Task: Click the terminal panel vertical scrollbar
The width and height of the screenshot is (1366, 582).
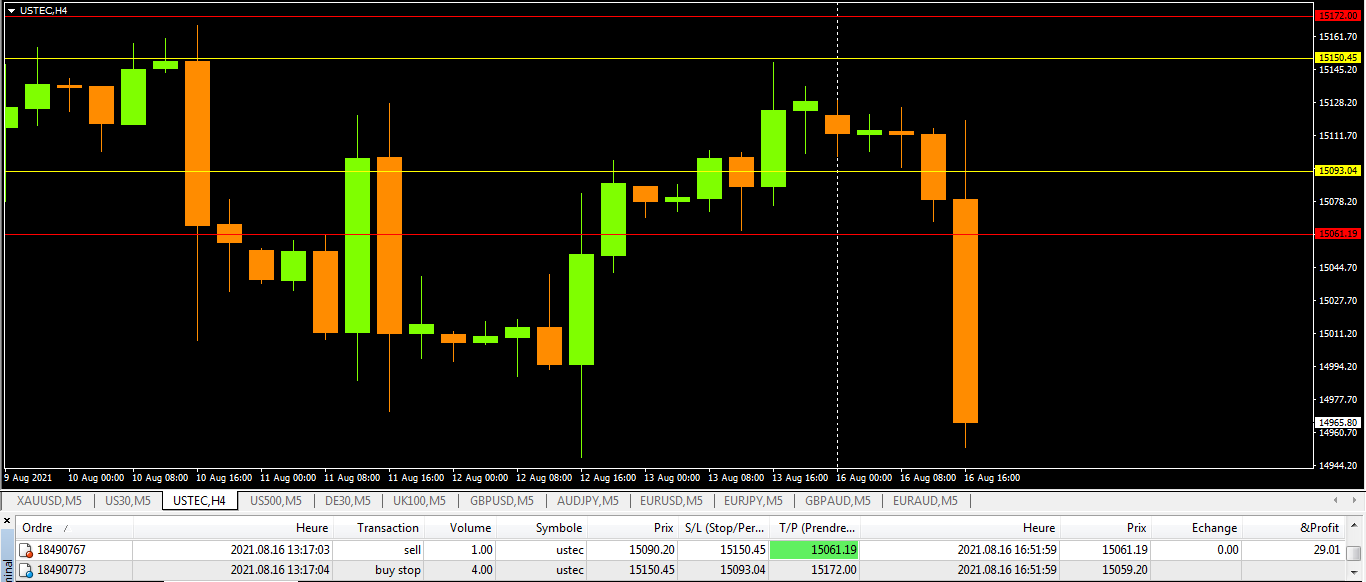Action: [1353, 553]
